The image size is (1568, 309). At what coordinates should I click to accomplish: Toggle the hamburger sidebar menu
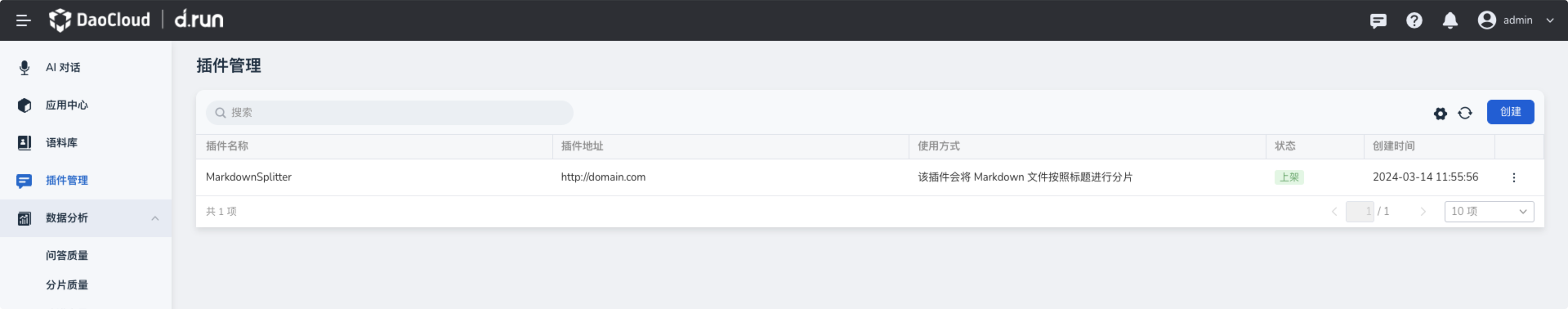(x=23, y=20)
